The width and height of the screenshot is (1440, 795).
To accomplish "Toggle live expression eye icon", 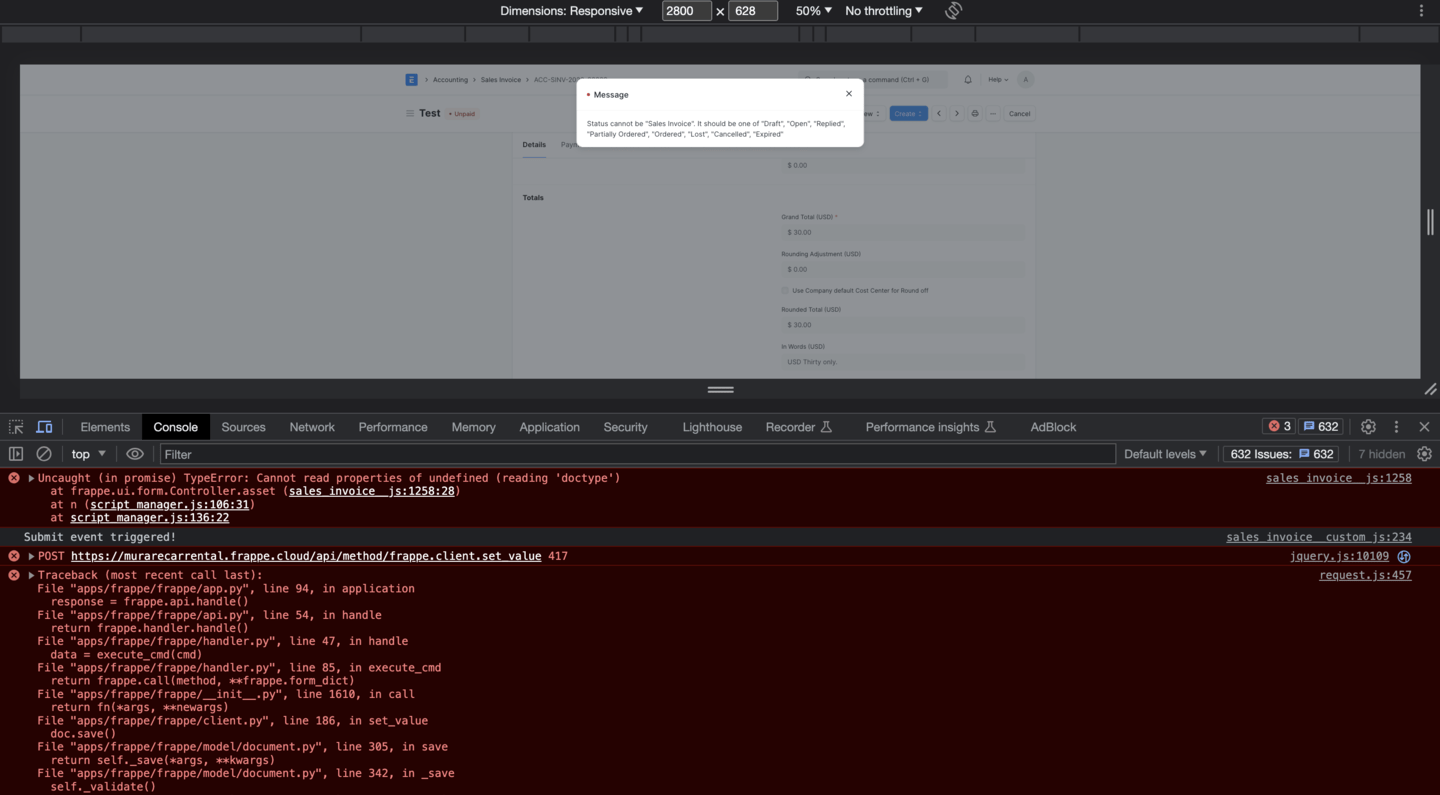I will (x=135, y=454).
